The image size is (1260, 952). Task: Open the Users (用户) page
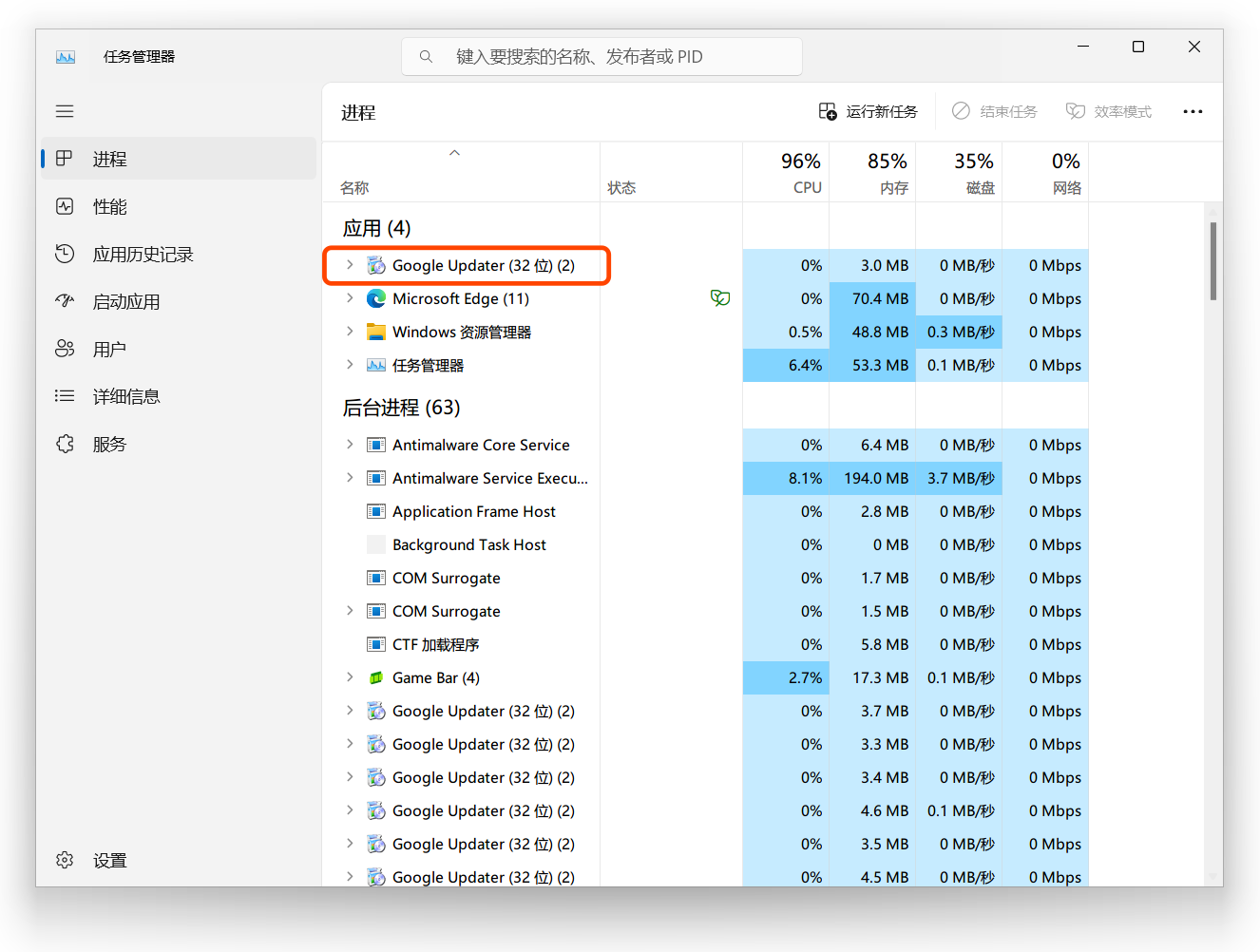(179, 349)
